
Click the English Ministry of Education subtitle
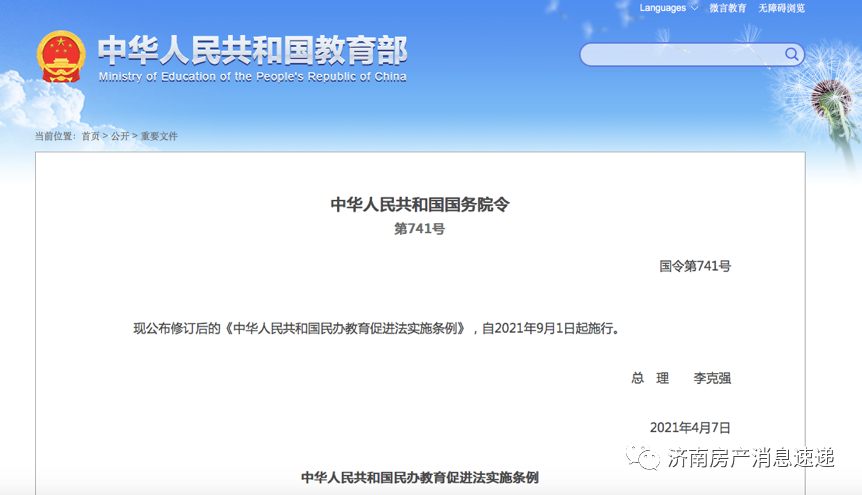coord(252,77)
